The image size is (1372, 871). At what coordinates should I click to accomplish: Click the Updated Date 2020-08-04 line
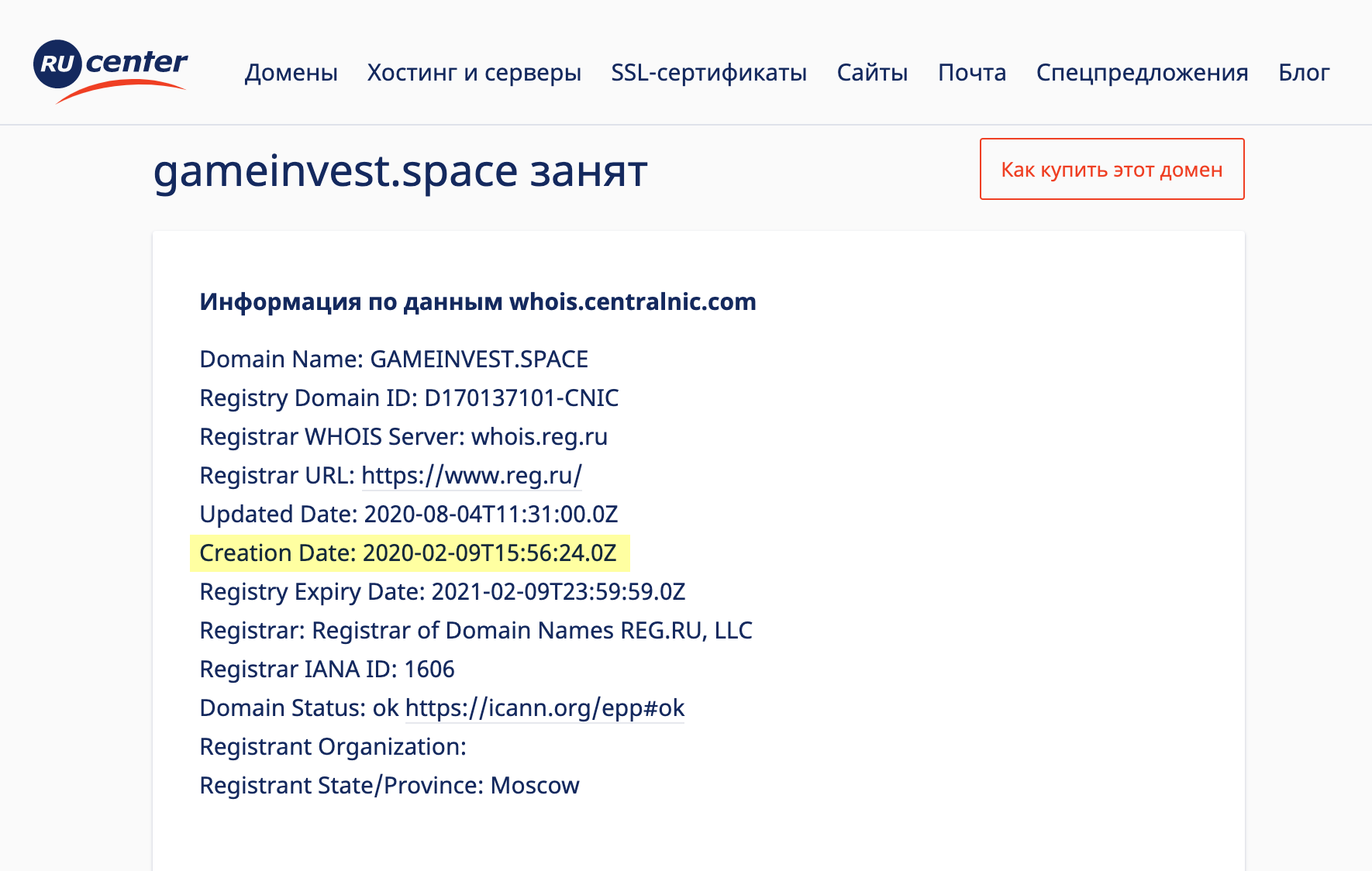408,514
